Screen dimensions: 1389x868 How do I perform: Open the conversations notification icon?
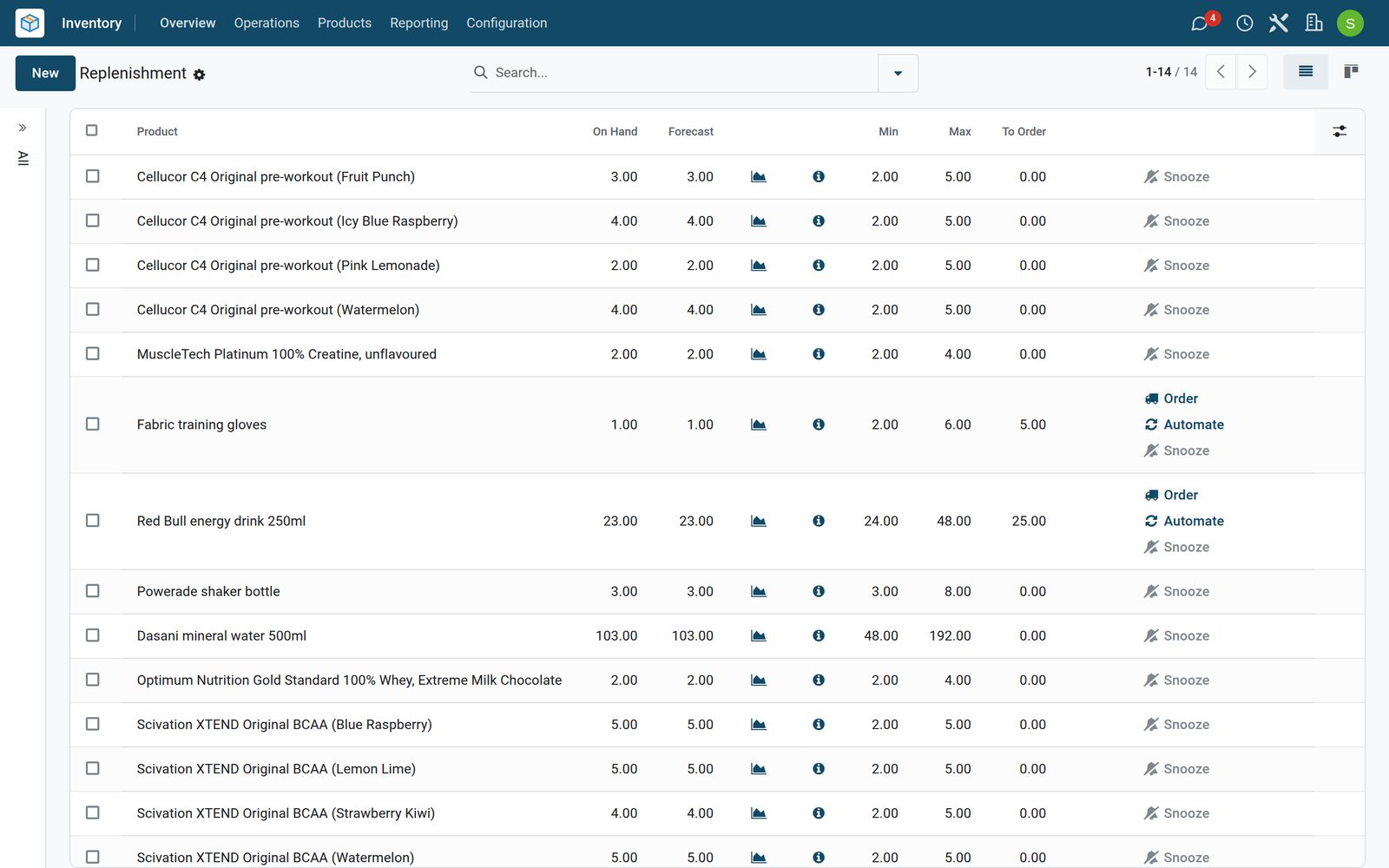pyautogui.click(x=1199, y=23)
